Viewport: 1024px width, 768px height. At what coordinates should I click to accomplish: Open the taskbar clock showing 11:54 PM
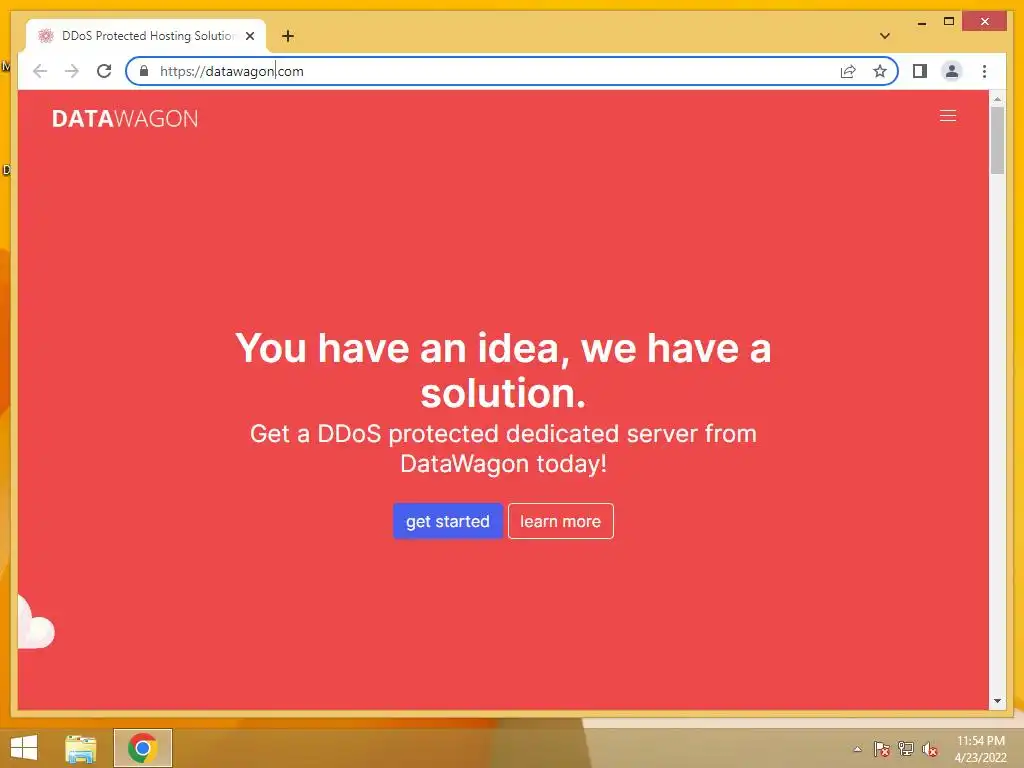tap(980, 749)
